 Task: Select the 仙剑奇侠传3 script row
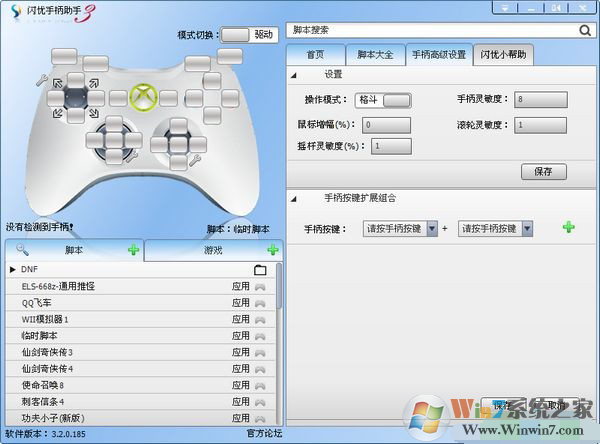point(140,353)
